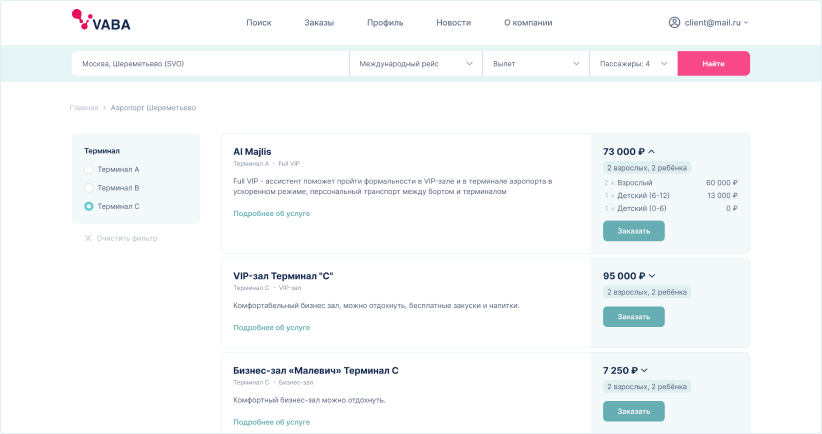Click the user profile avatar icon
This screenshot has height=434, width=822.
pos(674,22)
